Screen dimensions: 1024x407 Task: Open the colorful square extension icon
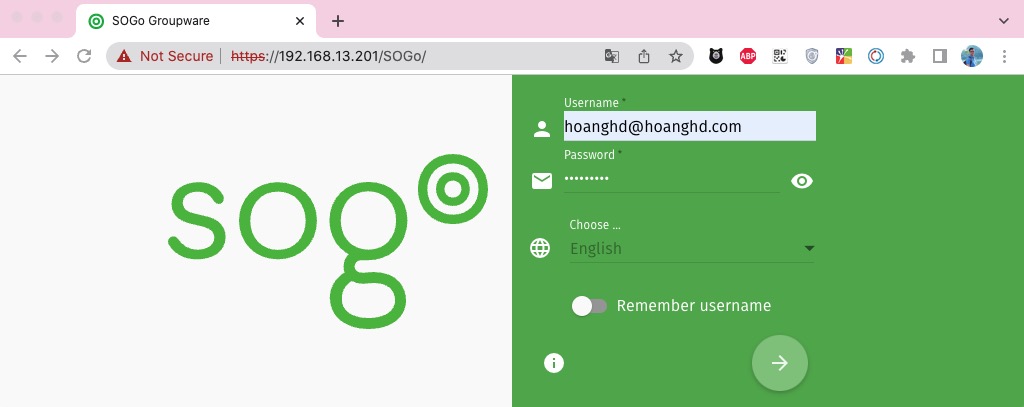click(844, 56)
